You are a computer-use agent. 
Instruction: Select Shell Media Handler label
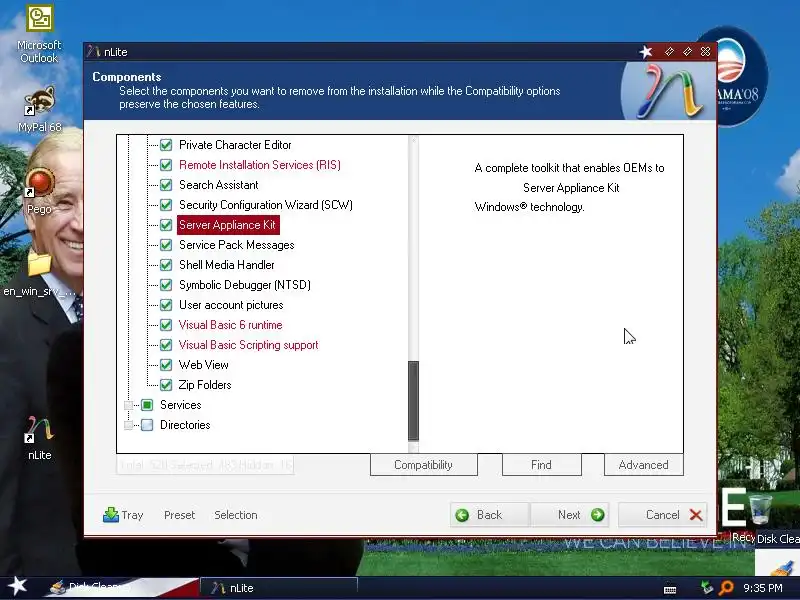click(227, 265)
